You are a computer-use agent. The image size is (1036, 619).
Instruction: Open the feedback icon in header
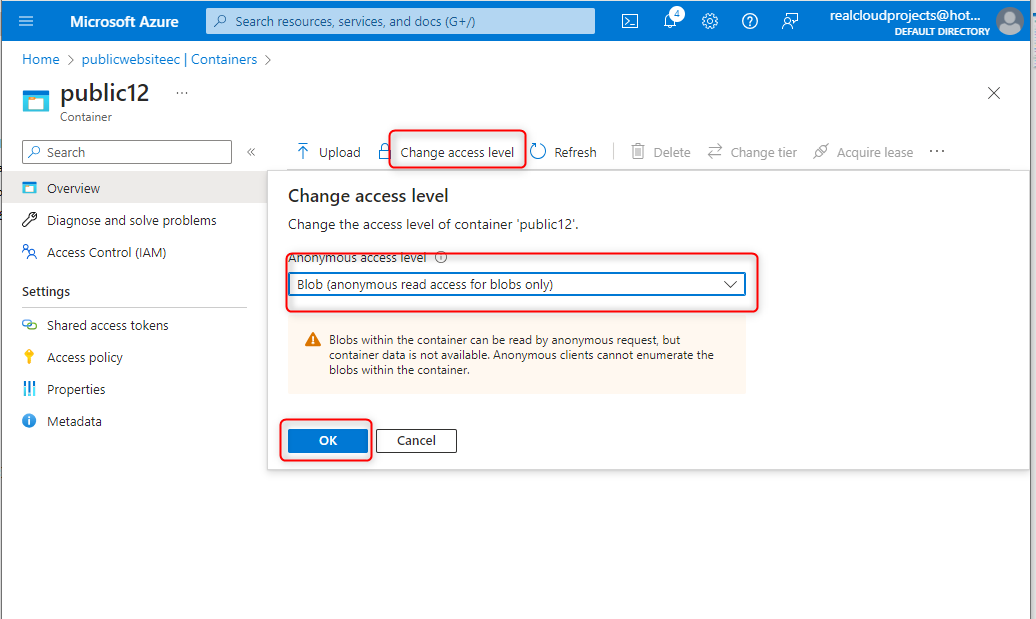click(x=790, y=21)
